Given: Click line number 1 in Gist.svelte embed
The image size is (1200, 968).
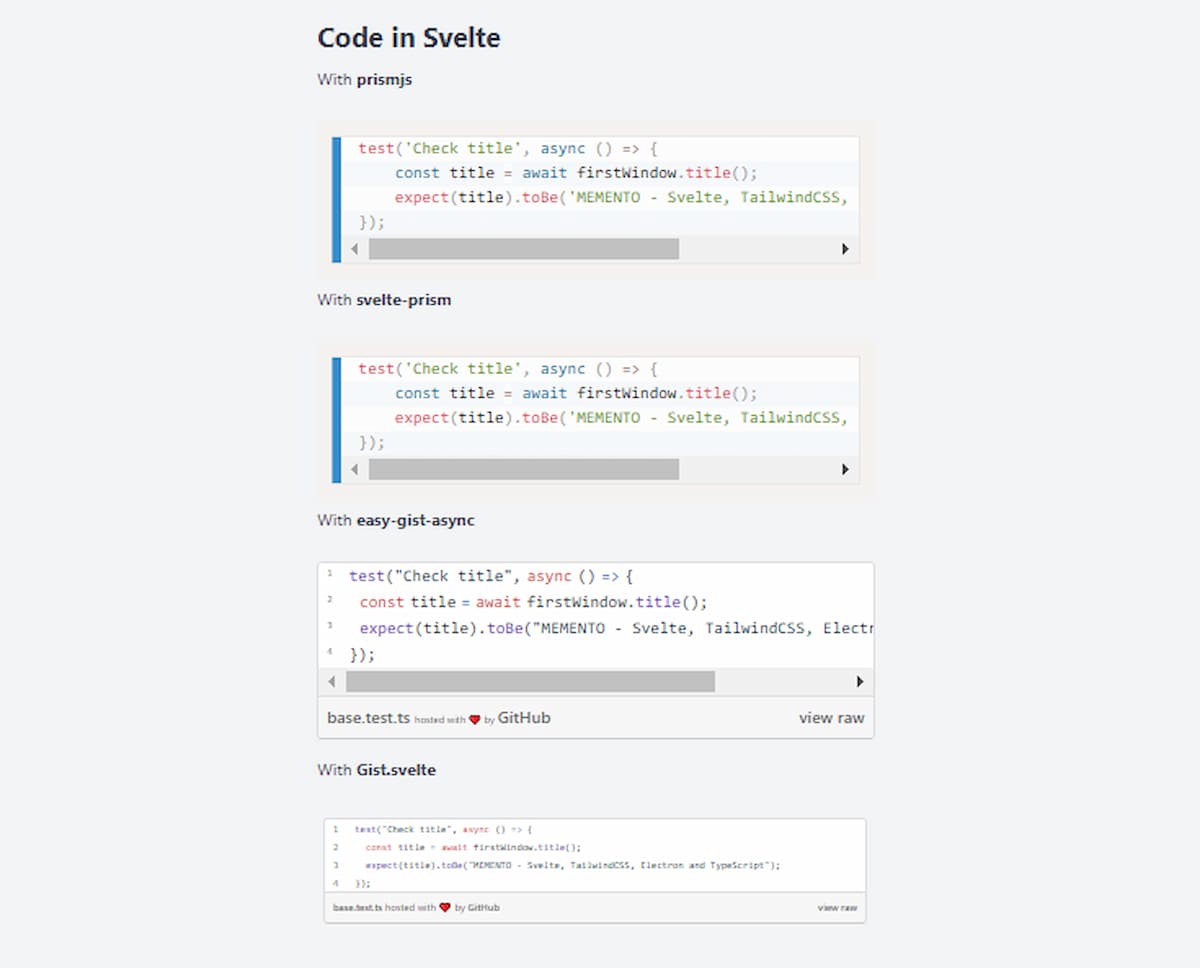Looking at the screenshot, I should click(x=336, y=829).
